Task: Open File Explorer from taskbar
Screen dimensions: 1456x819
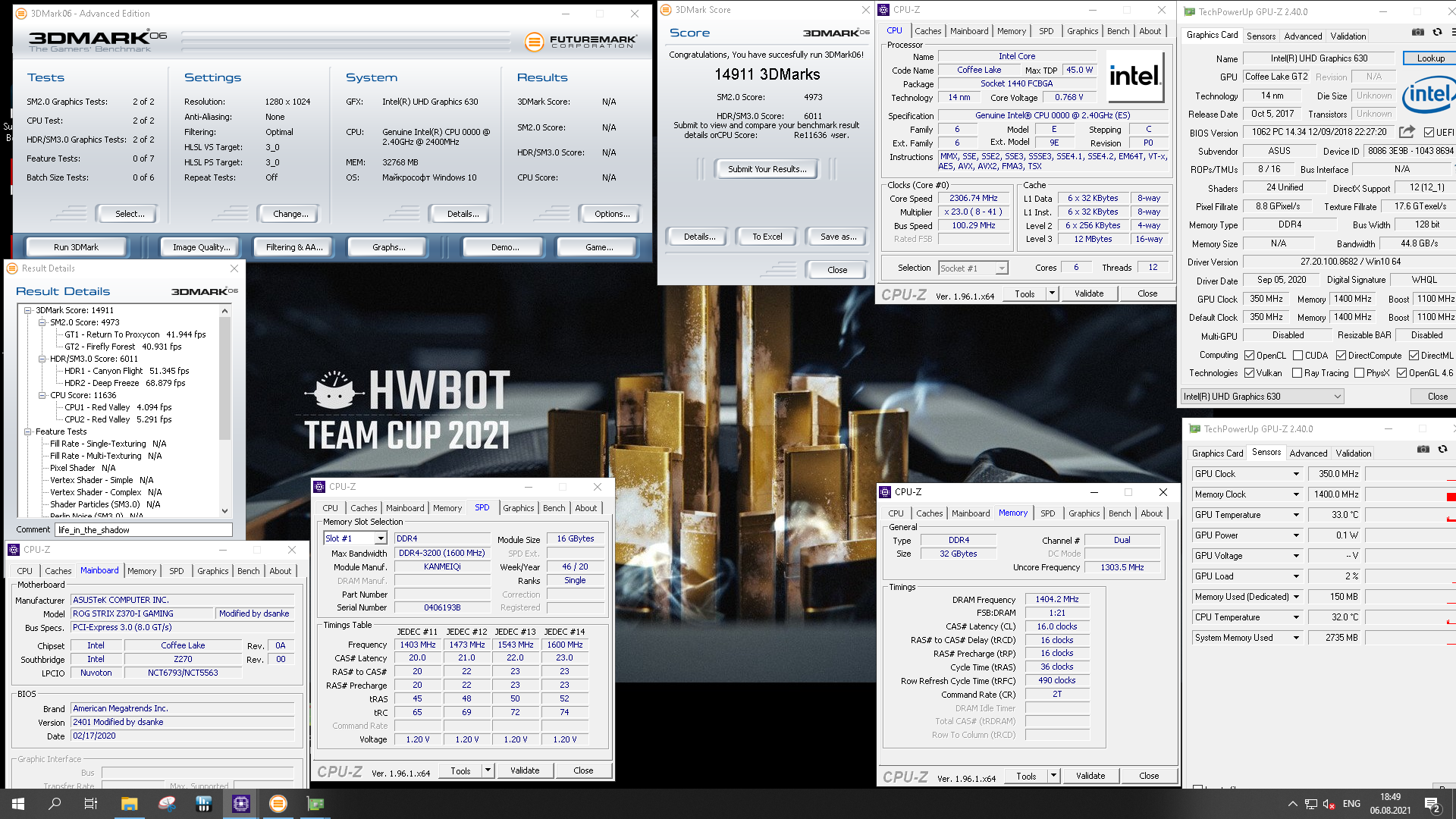Action: pos(129,804)
